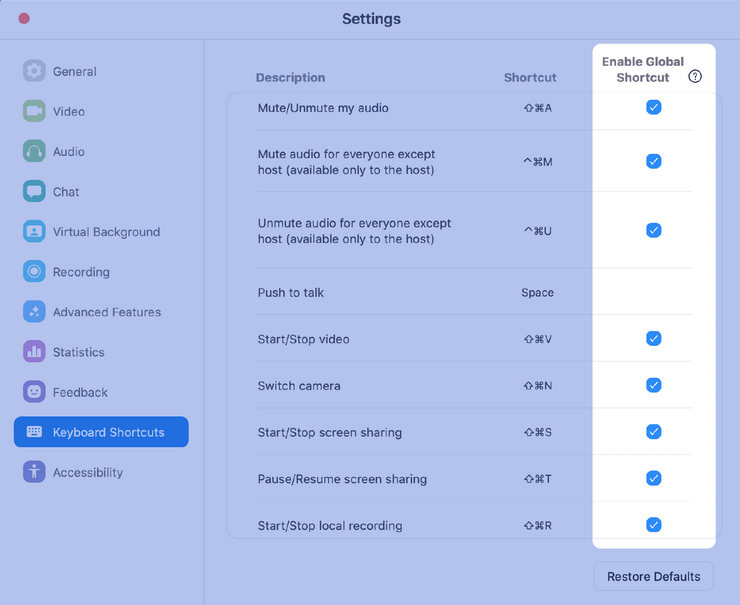Uncheck global shortcut for Mute/Unmute my audio
Image resolution: width=740 pixels, height=605 pixels.
click(x=653, y=107)
